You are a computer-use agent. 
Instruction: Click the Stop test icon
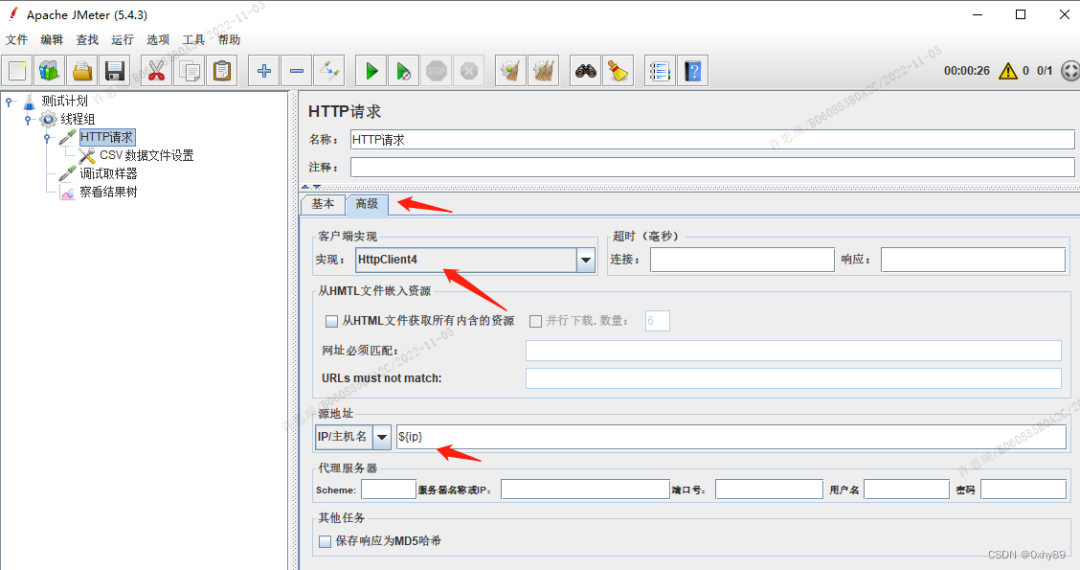click(436, 71)
